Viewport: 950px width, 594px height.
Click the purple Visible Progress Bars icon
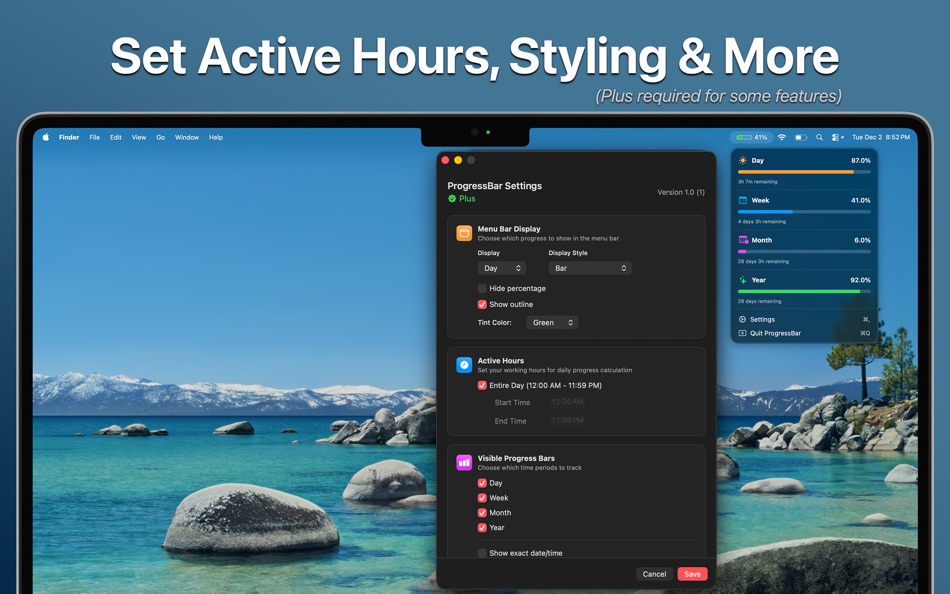[463, 462]
